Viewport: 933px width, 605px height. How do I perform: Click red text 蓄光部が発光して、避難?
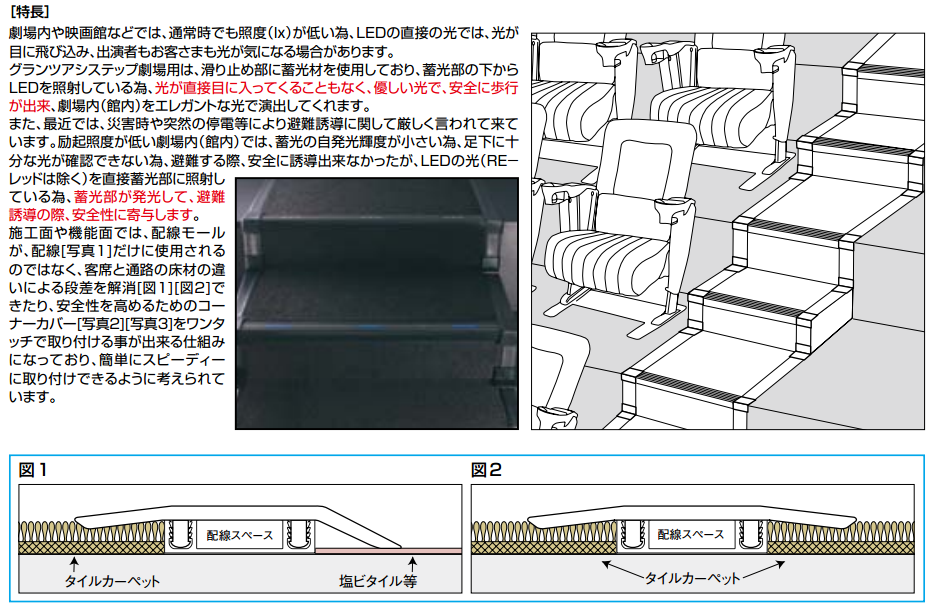(x=150, y=197)
